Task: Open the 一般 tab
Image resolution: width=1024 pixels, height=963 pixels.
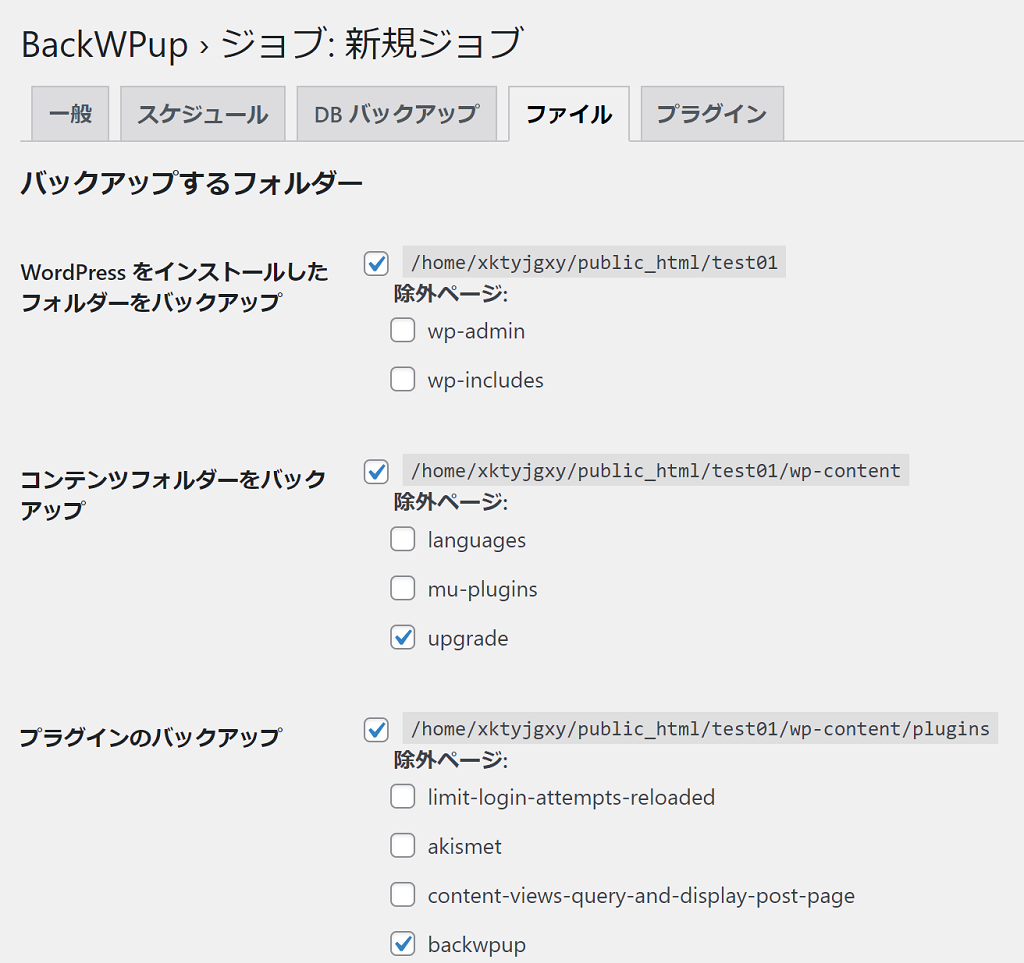Action: [70, 114]
